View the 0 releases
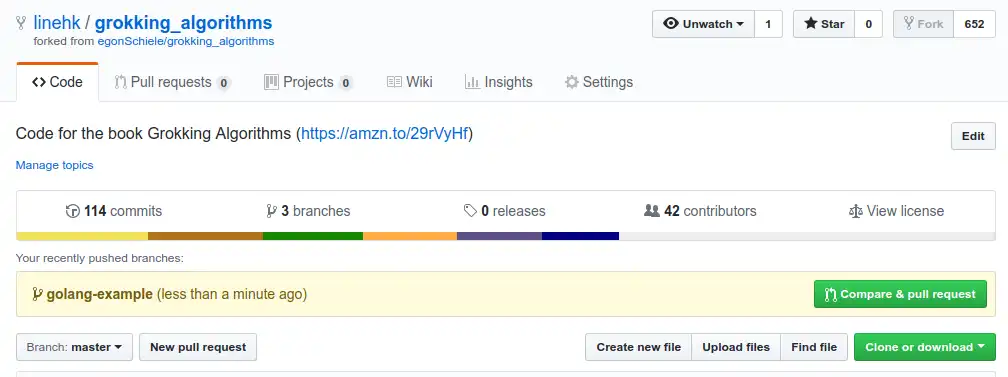This screenshot has width=1008, height=377. point(504,211)
